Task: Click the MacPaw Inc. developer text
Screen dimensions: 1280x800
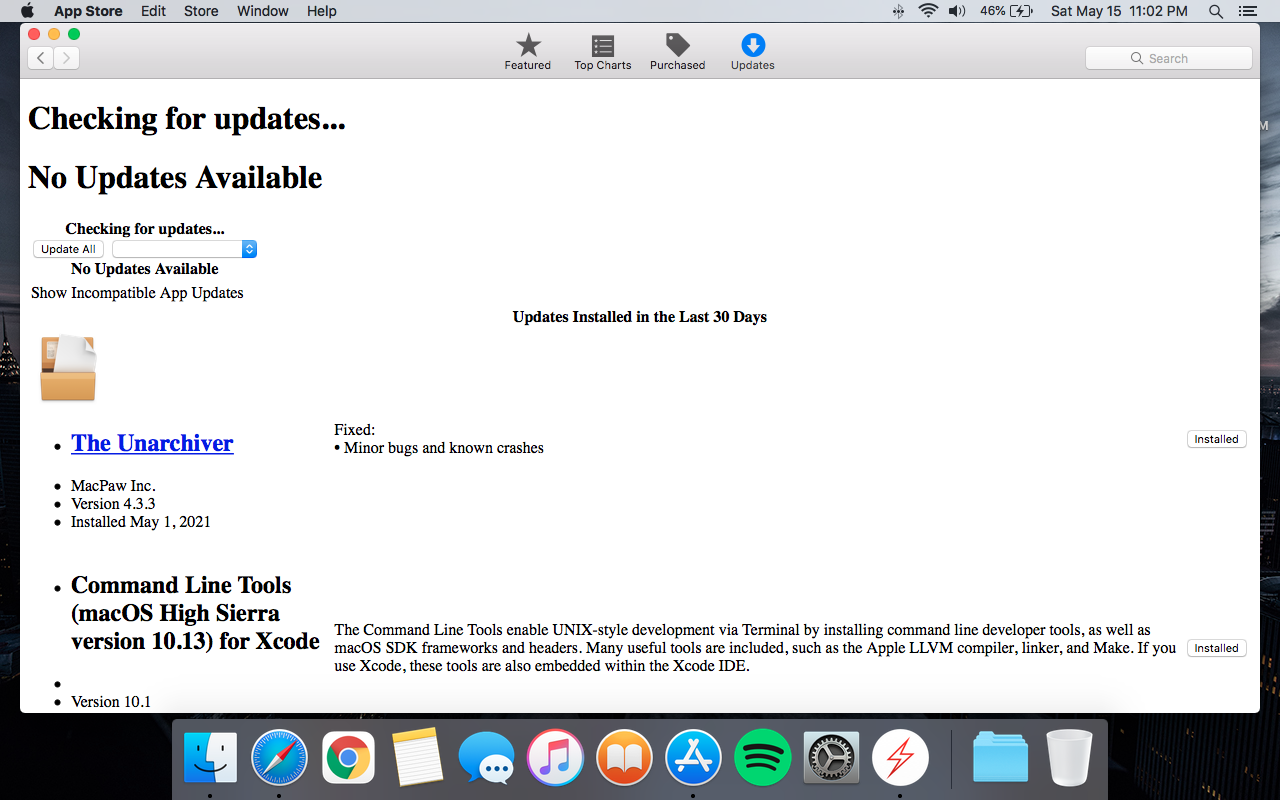Action: click(113, 486)
